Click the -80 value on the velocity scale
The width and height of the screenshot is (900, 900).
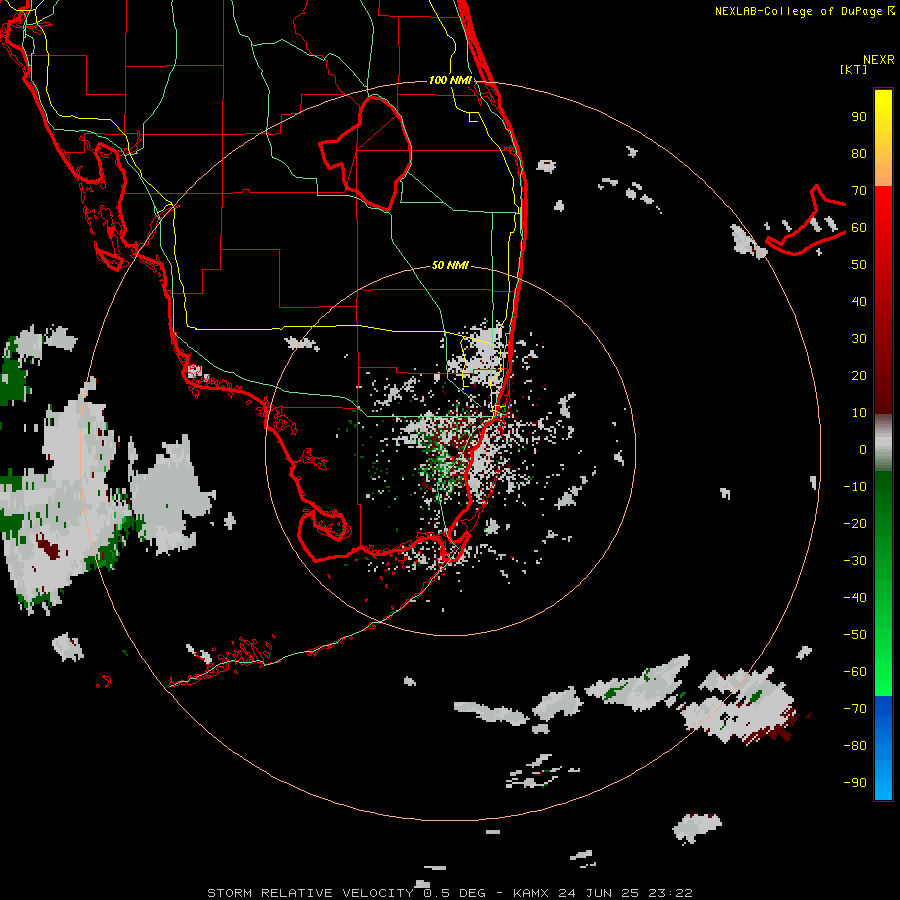(855, 746)
